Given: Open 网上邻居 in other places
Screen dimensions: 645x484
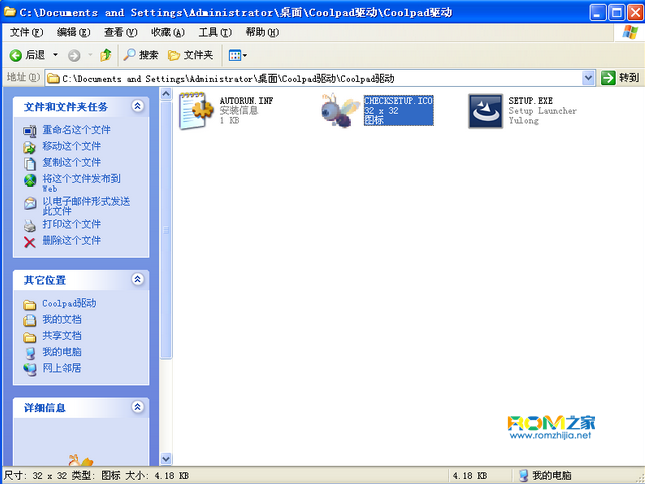Looking at the screenshot, I should coord(62,368).
